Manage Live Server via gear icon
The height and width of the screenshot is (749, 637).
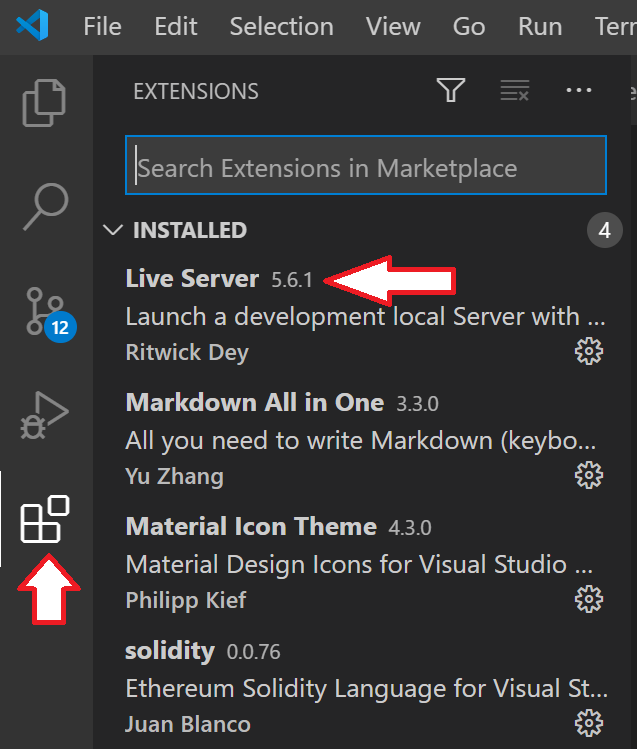(x=589, y=351)
